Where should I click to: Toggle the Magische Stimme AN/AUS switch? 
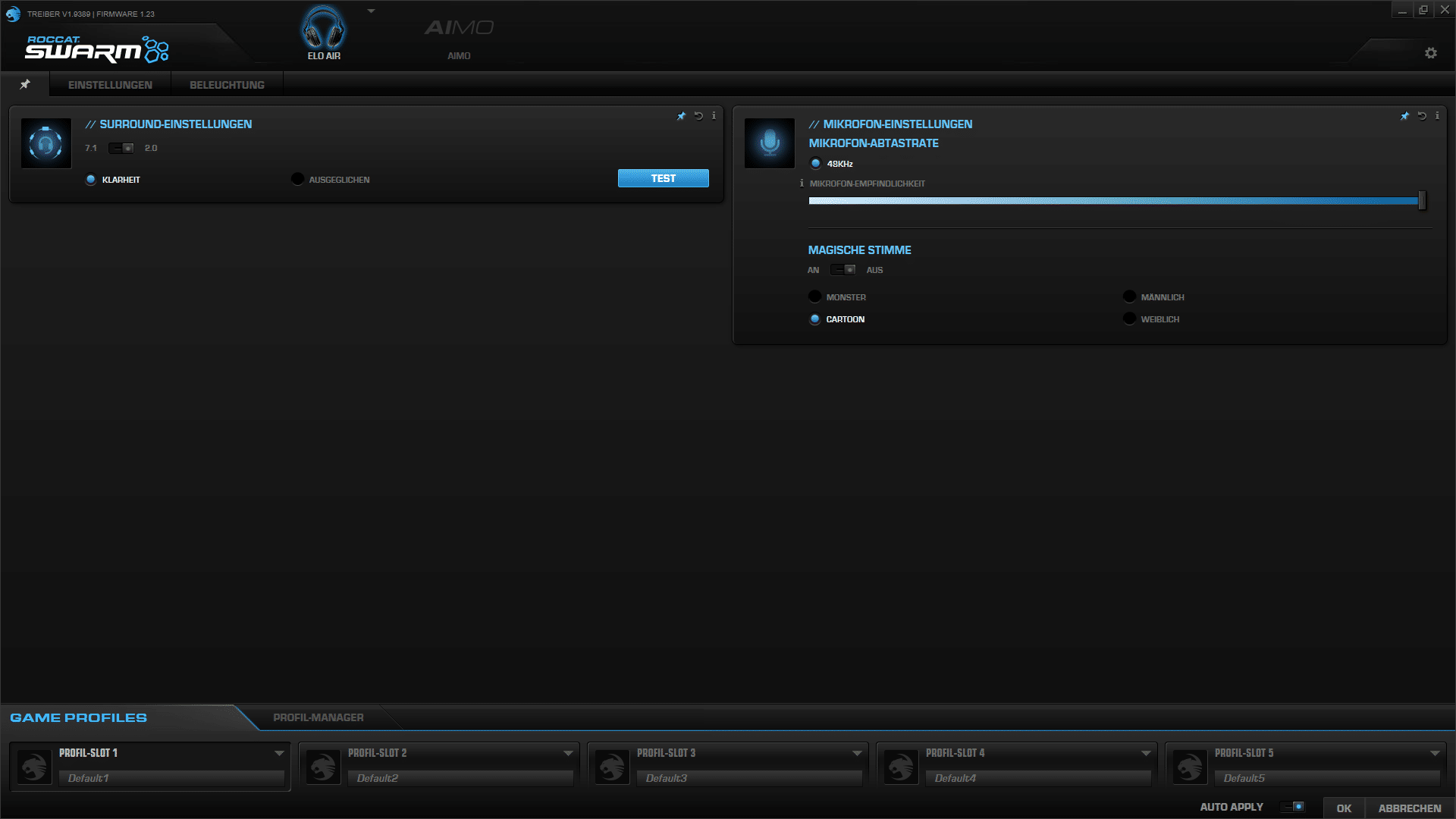(843, 270)
